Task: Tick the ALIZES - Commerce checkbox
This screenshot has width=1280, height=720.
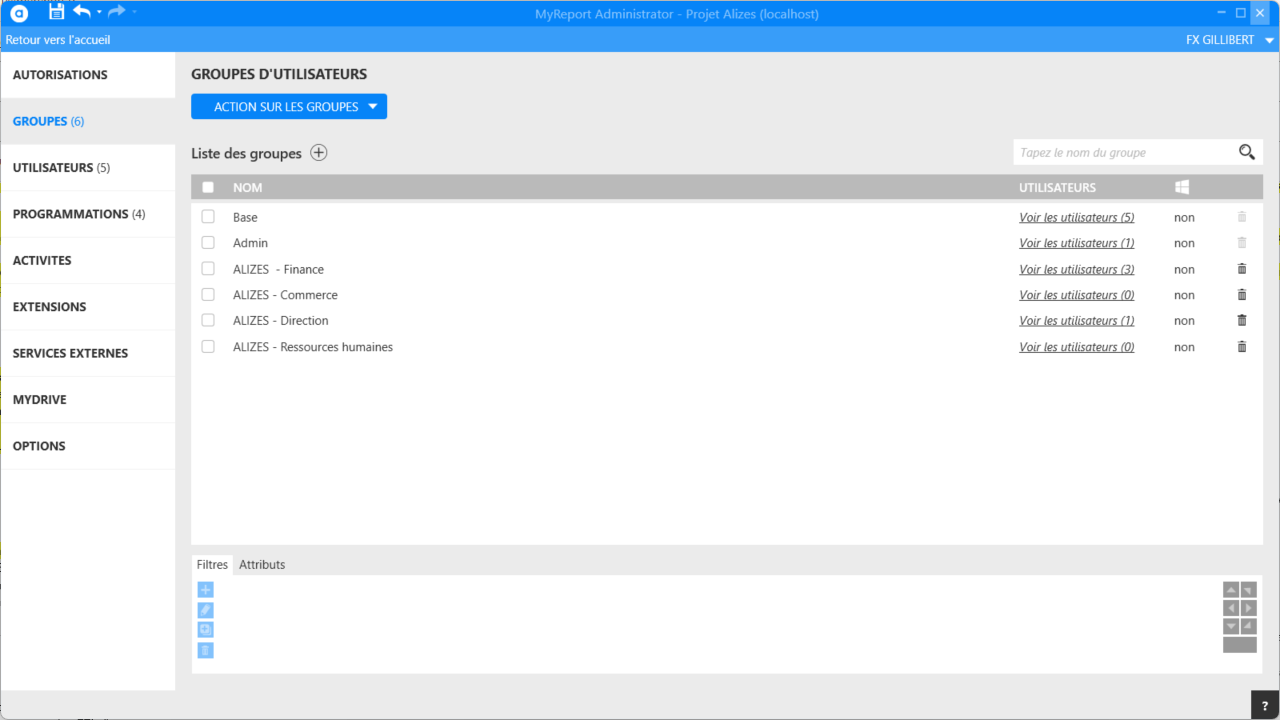Action: (208, 295)
